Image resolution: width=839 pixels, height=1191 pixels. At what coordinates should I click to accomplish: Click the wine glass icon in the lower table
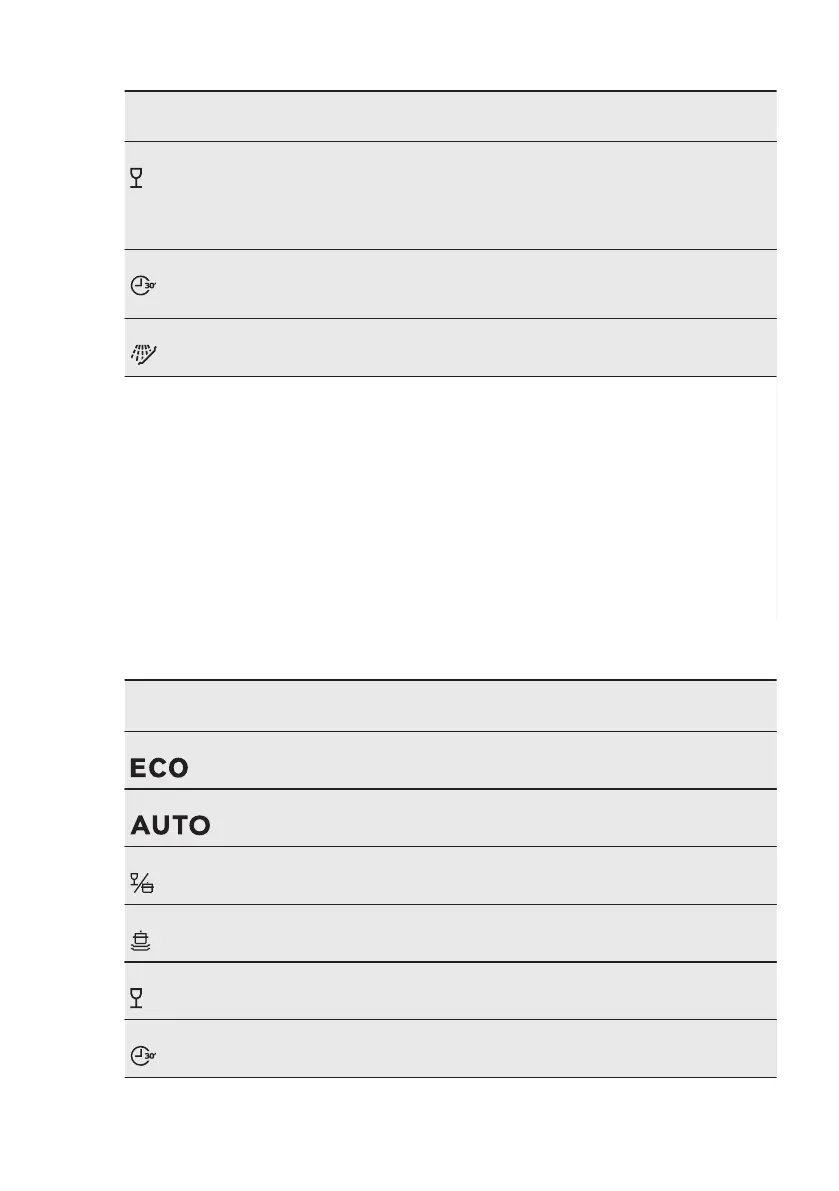click(137, 997)
